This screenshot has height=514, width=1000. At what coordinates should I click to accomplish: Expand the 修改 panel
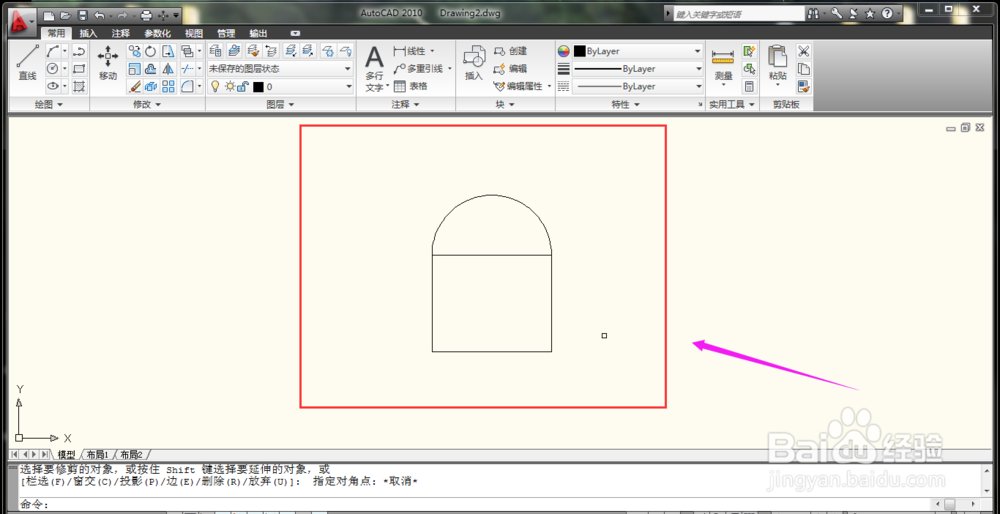click(147, 105)
